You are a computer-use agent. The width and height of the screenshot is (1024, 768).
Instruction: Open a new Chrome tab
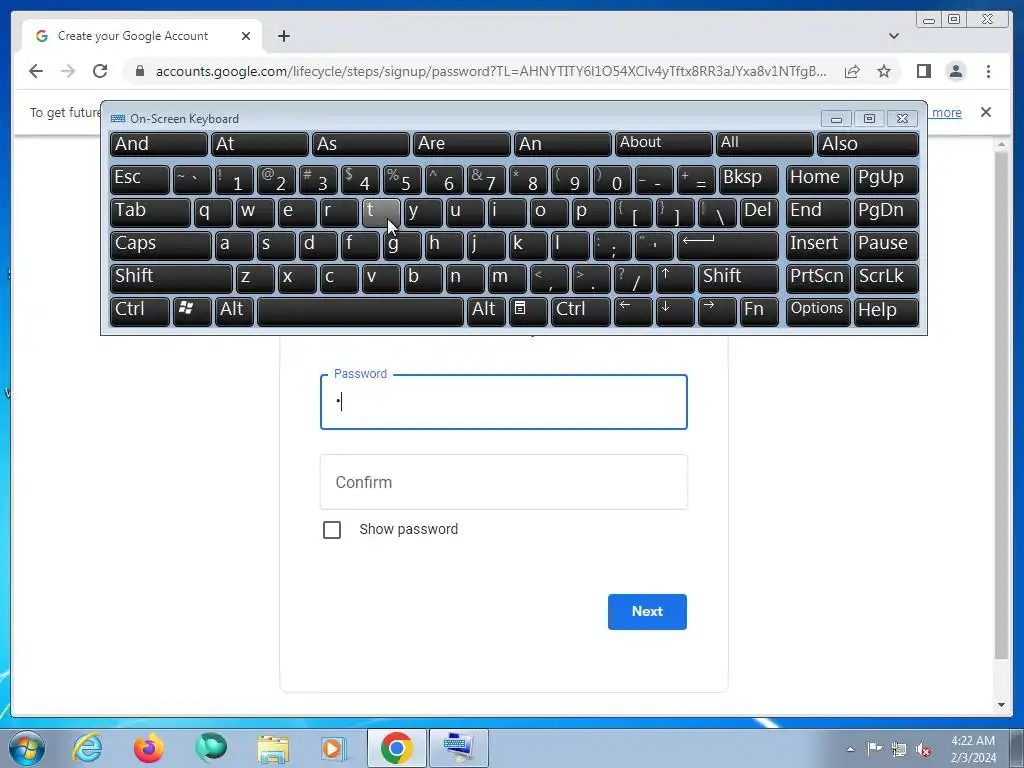click(283, 36)
